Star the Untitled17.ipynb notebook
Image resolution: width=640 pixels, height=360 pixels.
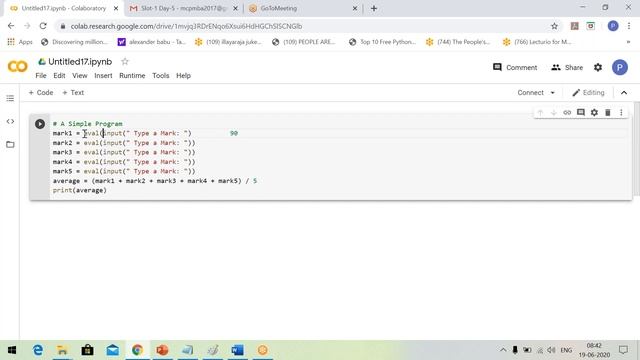click(x=125, y=62)
